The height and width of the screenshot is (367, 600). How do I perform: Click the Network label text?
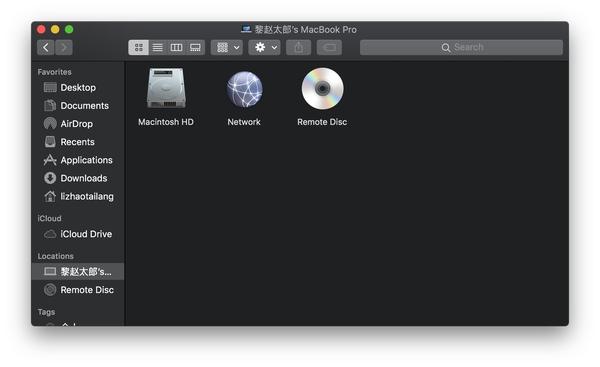[x=244, y=122]
